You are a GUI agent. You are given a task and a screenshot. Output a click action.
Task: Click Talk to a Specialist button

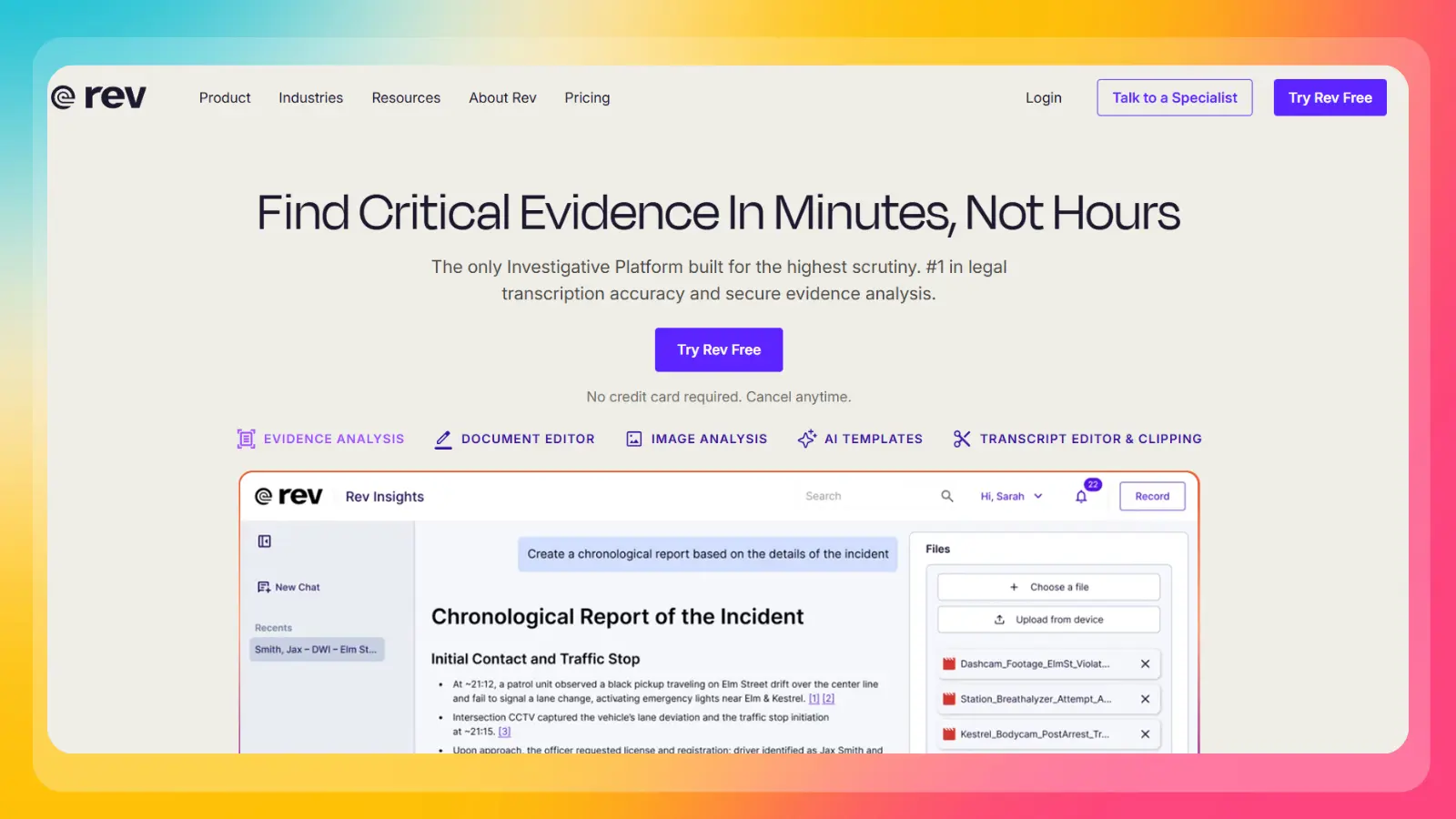pyautogui.click(x=1174, y=97)
